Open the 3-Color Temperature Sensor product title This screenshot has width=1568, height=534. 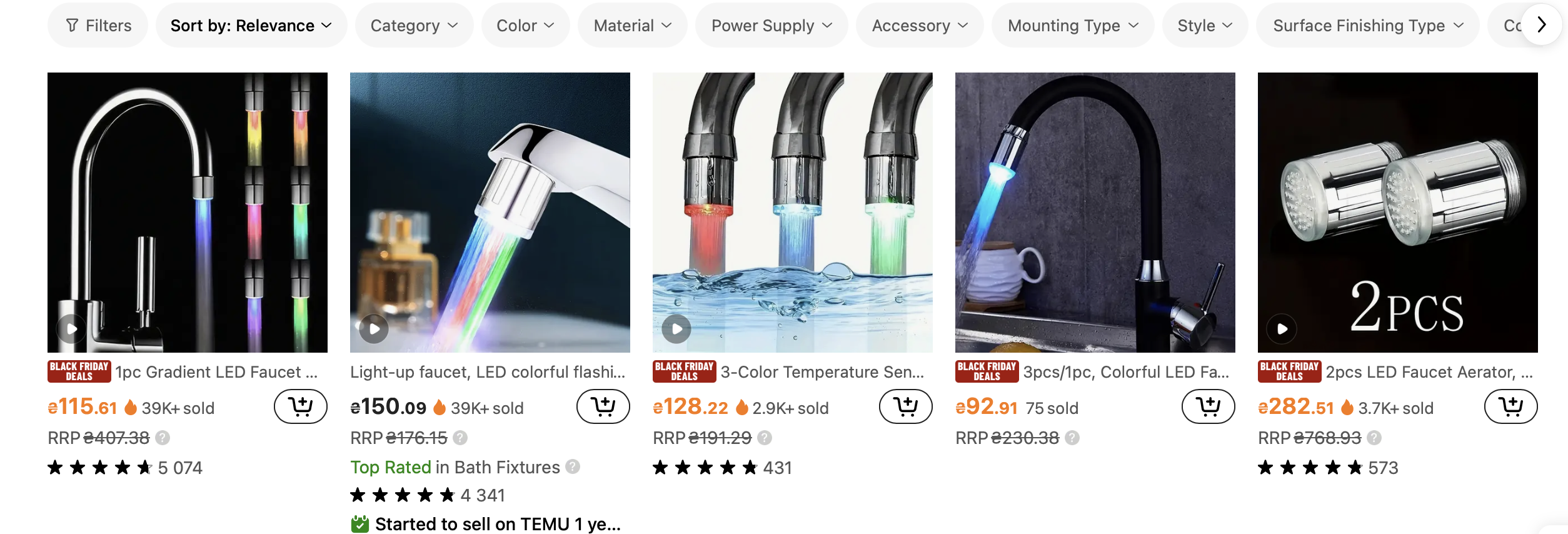[822, 372]
